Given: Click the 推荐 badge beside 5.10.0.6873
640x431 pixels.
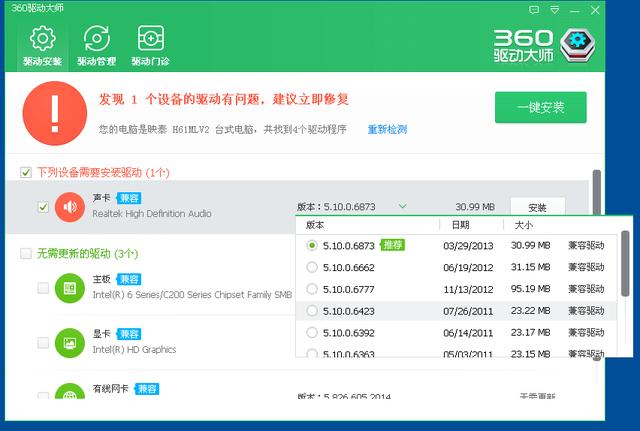Looking at the screenshot, I should tap(392, 245).
